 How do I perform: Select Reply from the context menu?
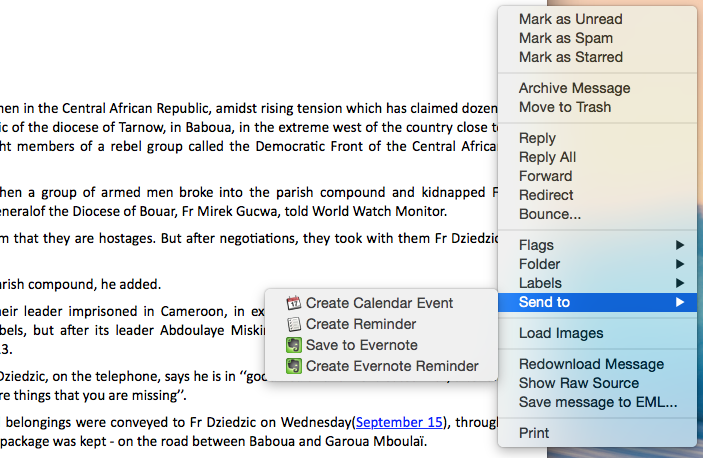tap(597, 138)
